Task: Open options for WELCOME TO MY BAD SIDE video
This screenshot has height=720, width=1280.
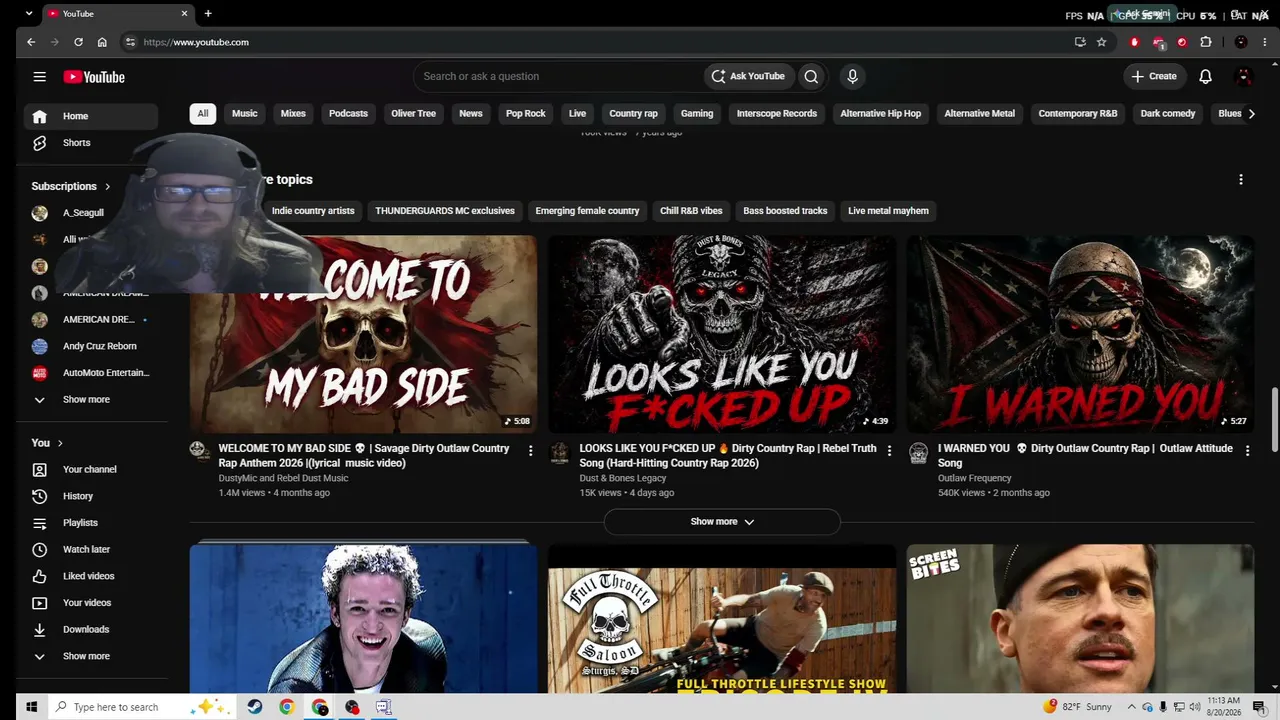Action: [x=530, y=451]
